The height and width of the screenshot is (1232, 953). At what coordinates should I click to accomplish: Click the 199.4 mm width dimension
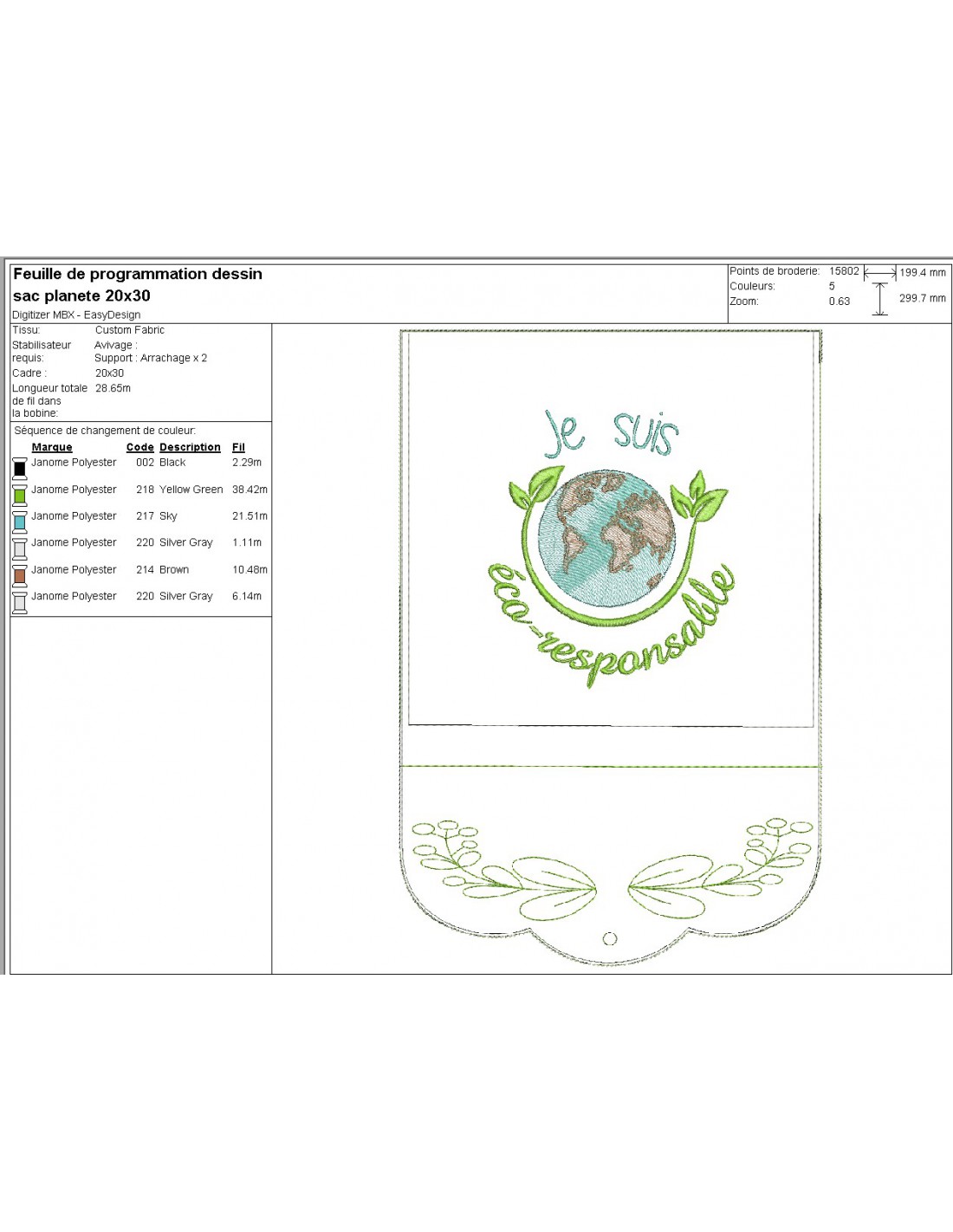(922, 273)
